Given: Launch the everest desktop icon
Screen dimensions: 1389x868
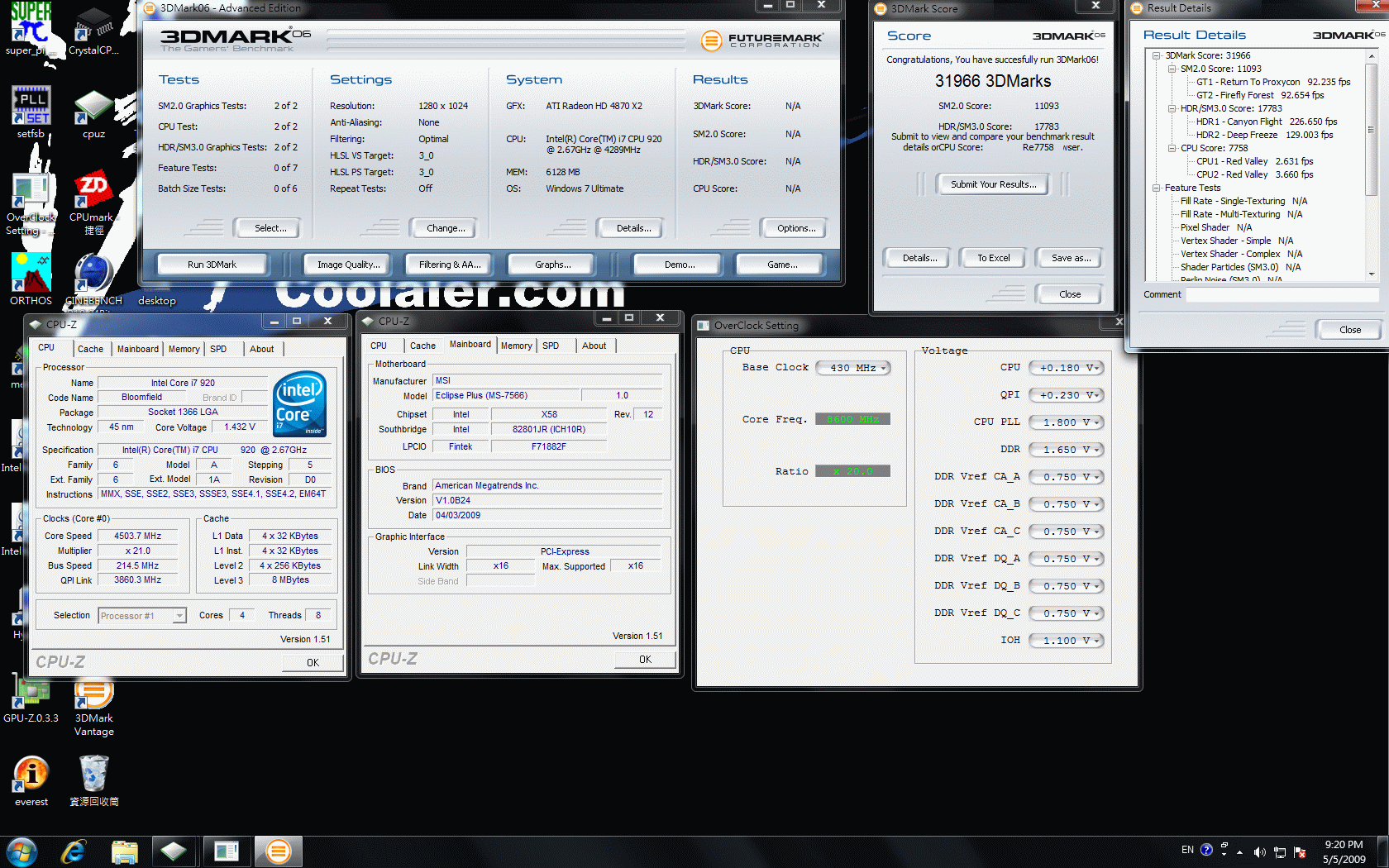Looking at the screenshot, I should point(31,781).
